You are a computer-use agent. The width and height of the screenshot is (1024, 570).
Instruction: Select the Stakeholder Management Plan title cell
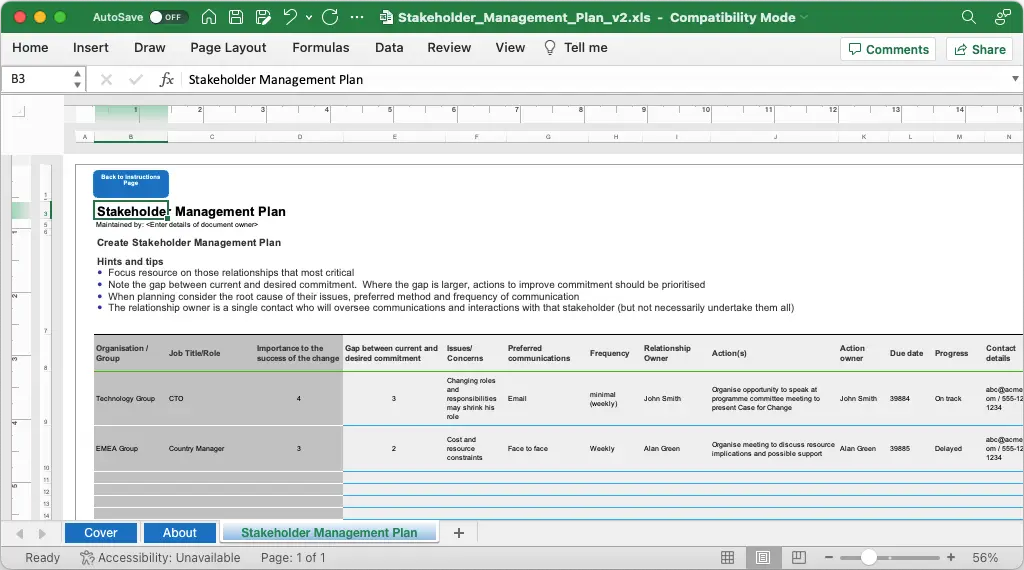coord(131,211)
